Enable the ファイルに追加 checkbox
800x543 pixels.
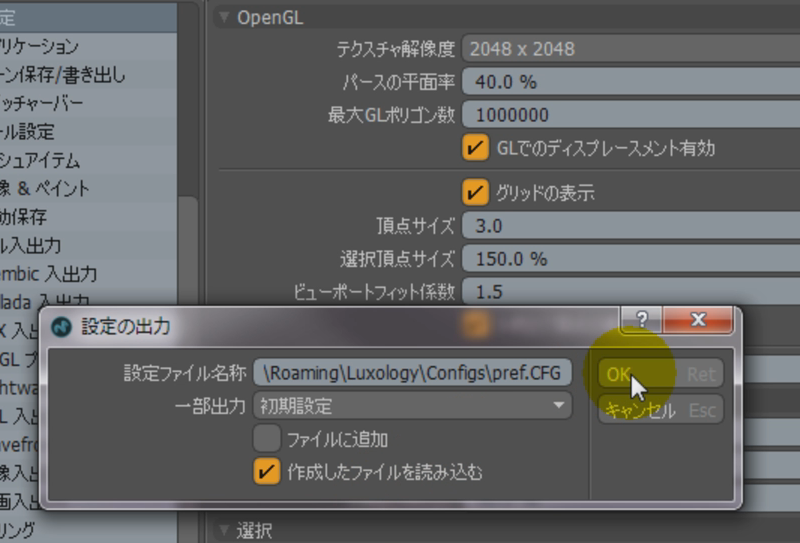[266, 438]
